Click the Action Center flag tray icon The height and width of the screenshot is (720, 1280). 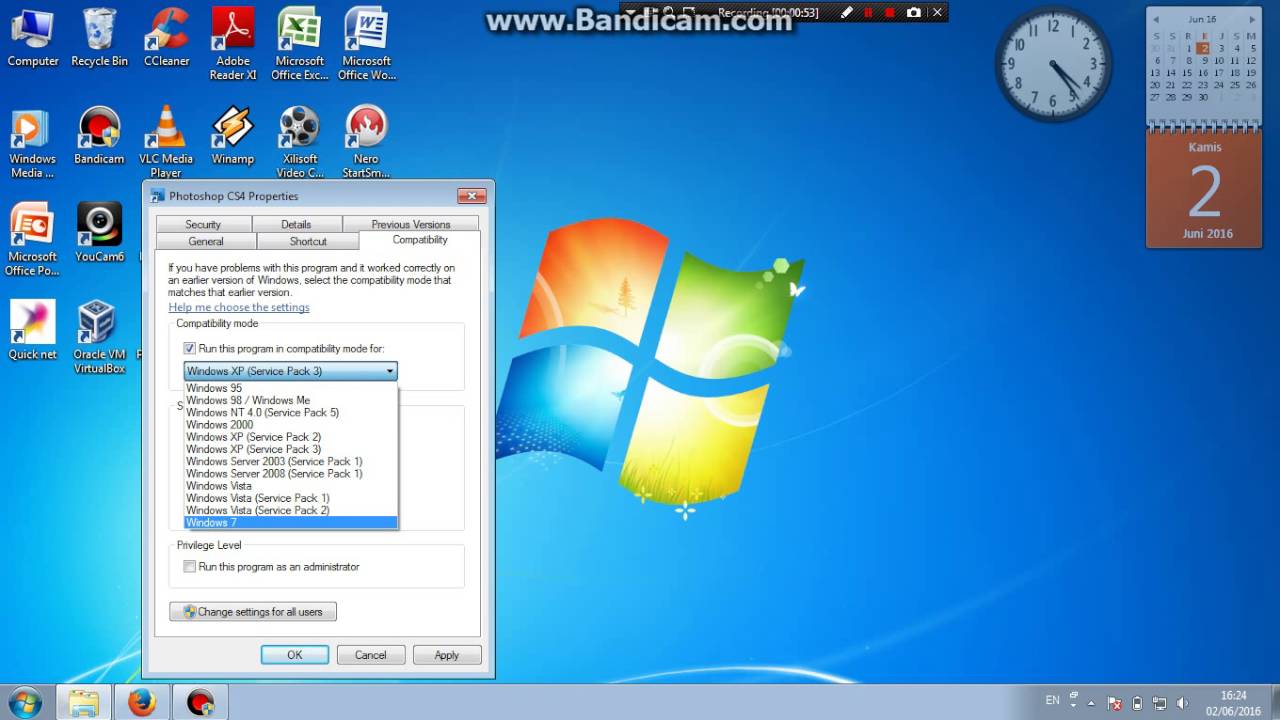1114,703
